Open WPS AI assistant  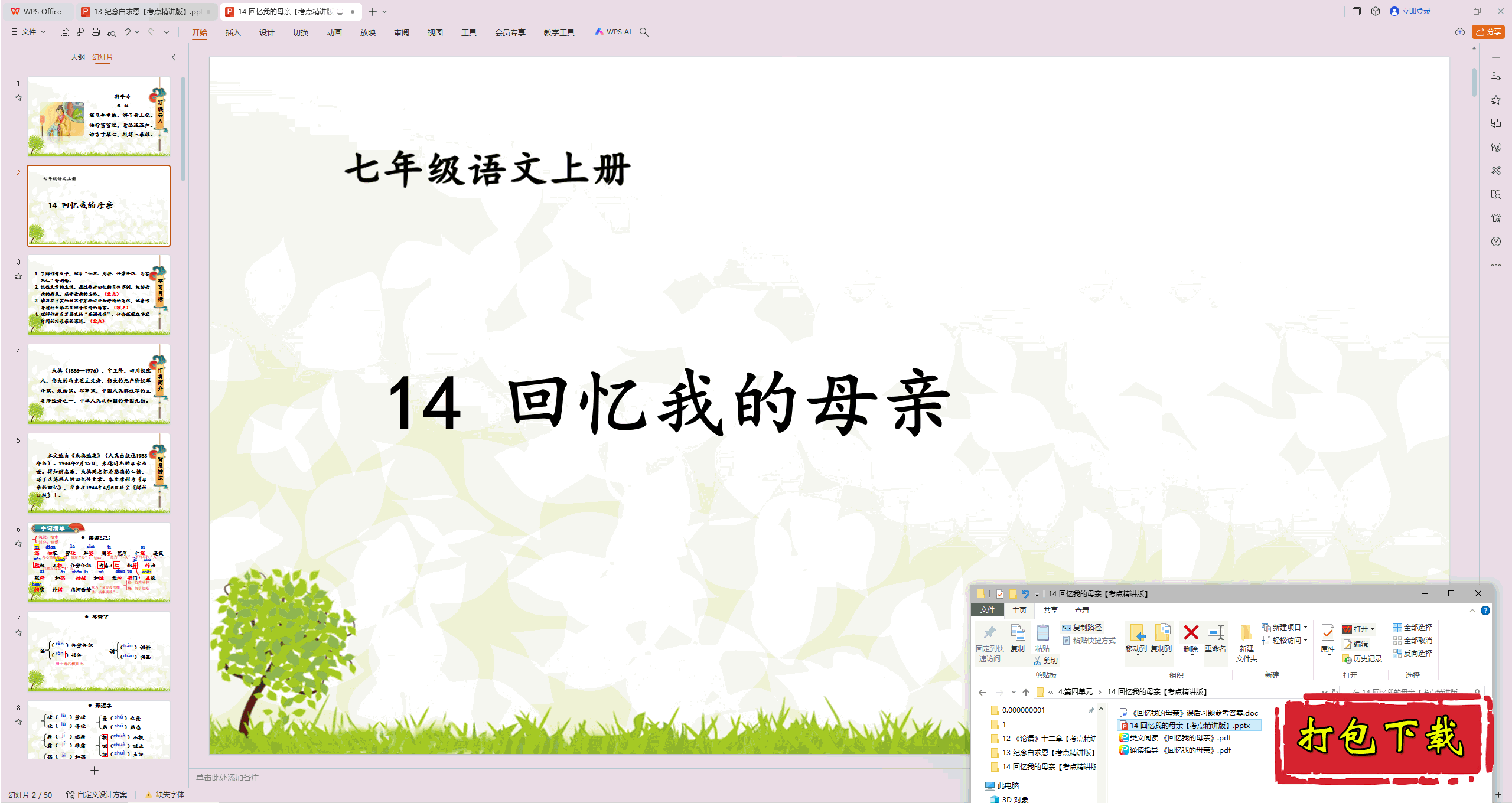(613, 32)
